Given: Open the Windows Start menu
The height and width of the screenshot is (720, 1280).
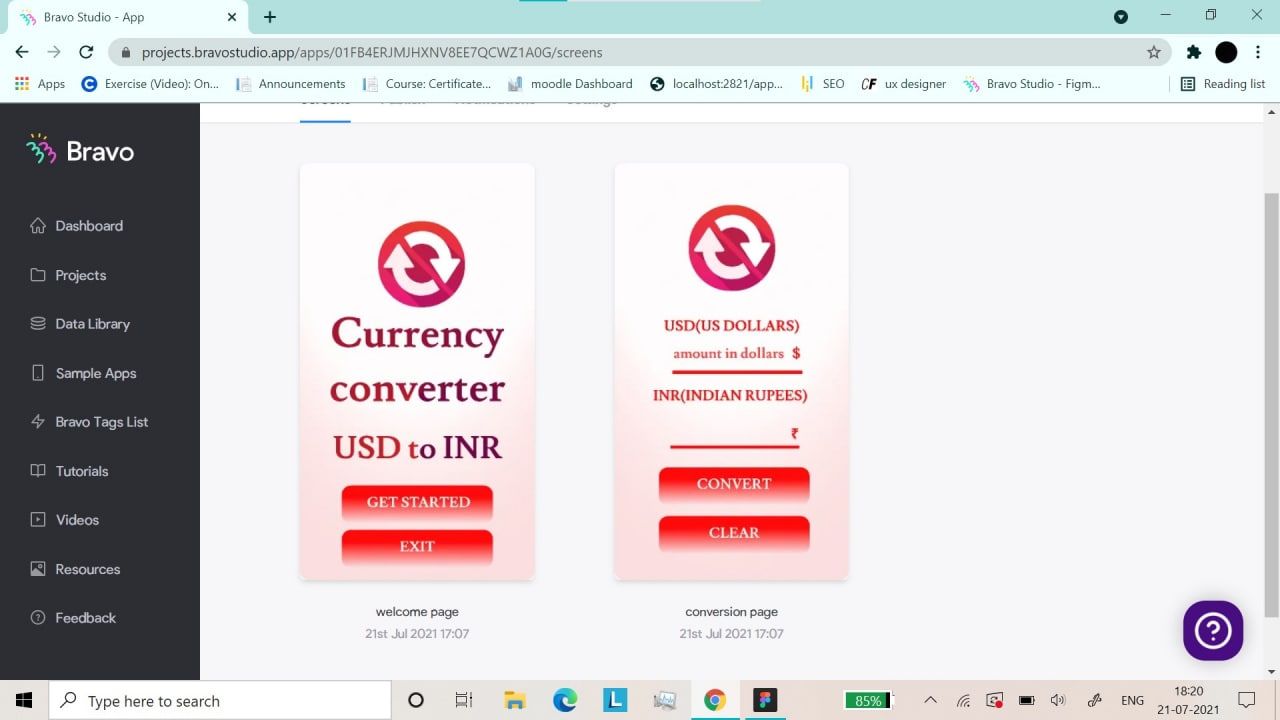Looking at the screenshot, I should pos(24,700).
